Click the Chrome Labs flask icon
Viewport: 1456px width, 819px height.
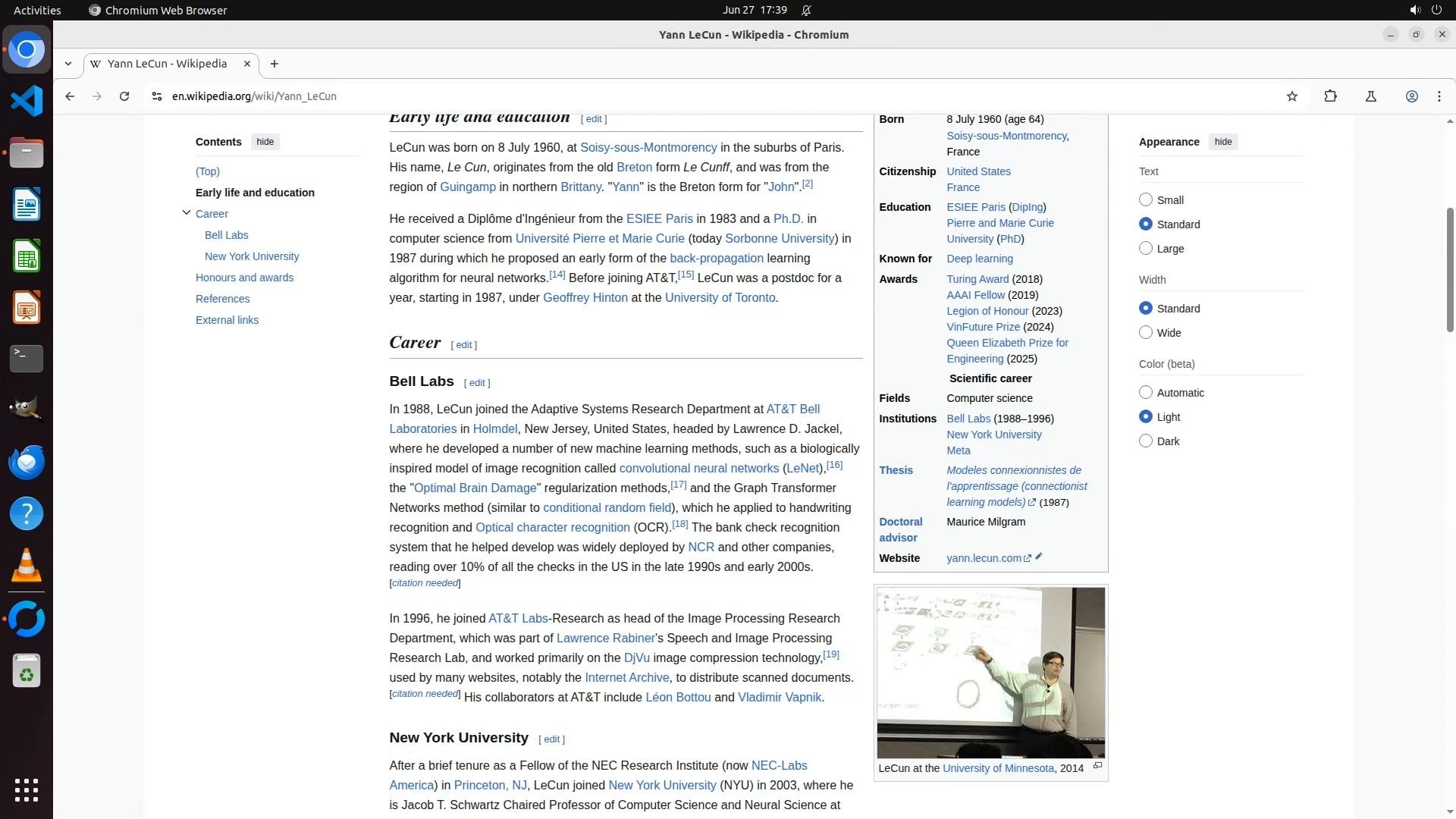click(1371, 96)
